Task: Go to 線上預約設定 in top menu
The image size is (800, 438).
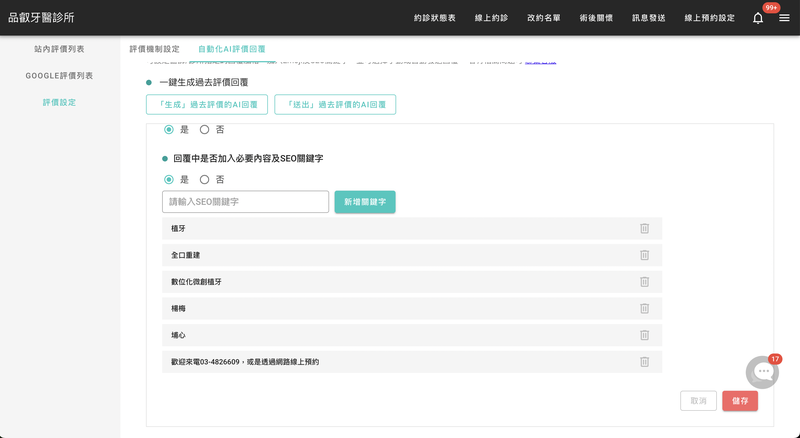Action: click(709, 18)
